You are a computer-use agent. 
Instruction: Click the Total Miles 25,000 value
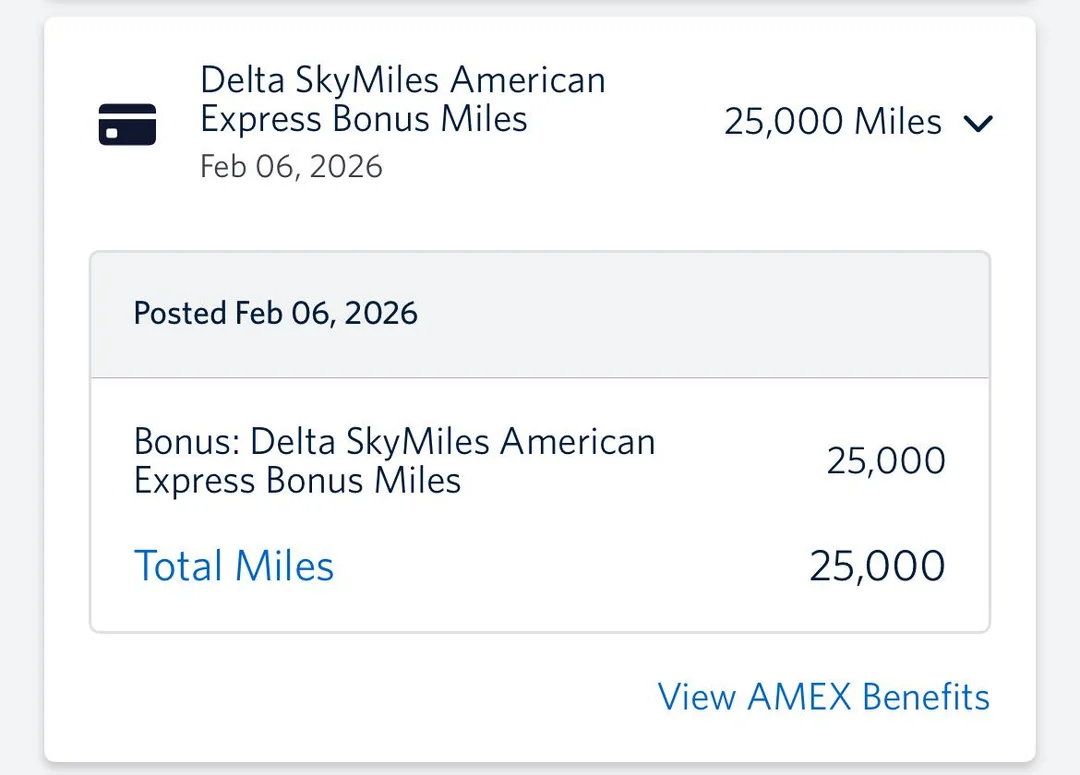click(877, 566)
